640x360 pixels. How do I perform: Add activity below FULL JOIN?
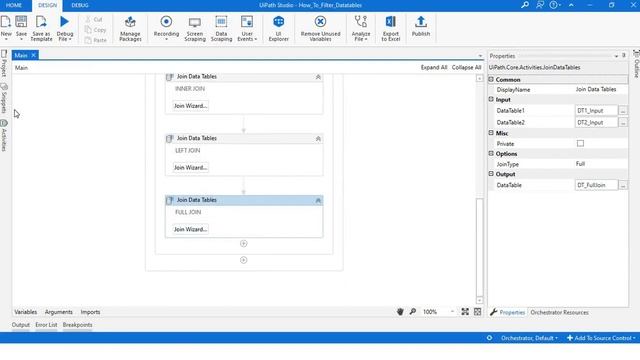point(244,244)
